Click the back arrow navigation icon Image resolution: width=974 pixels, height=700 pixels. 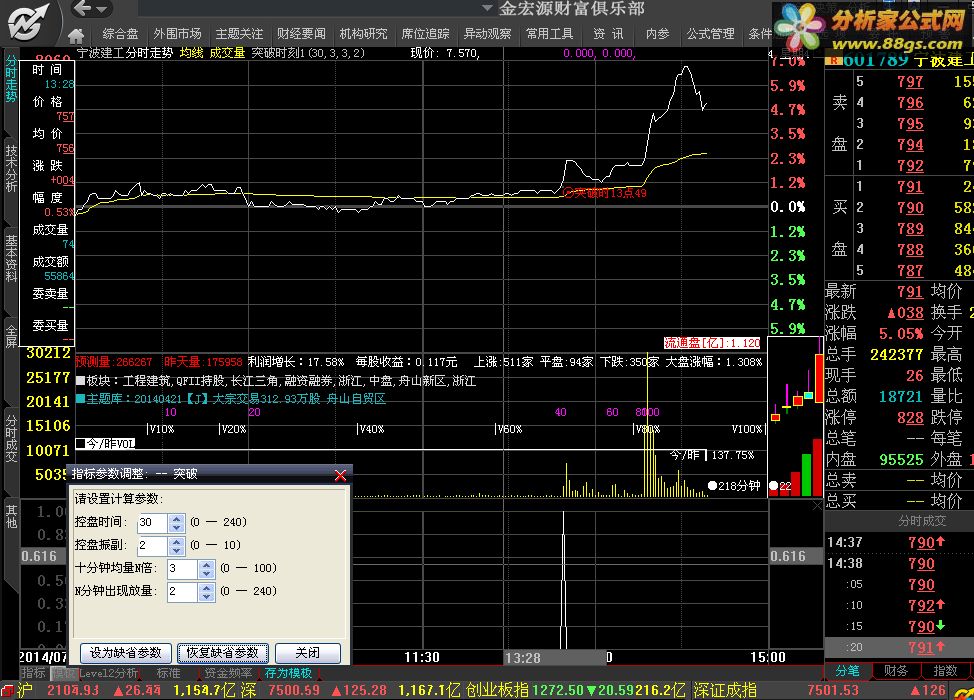coord(82,9)
